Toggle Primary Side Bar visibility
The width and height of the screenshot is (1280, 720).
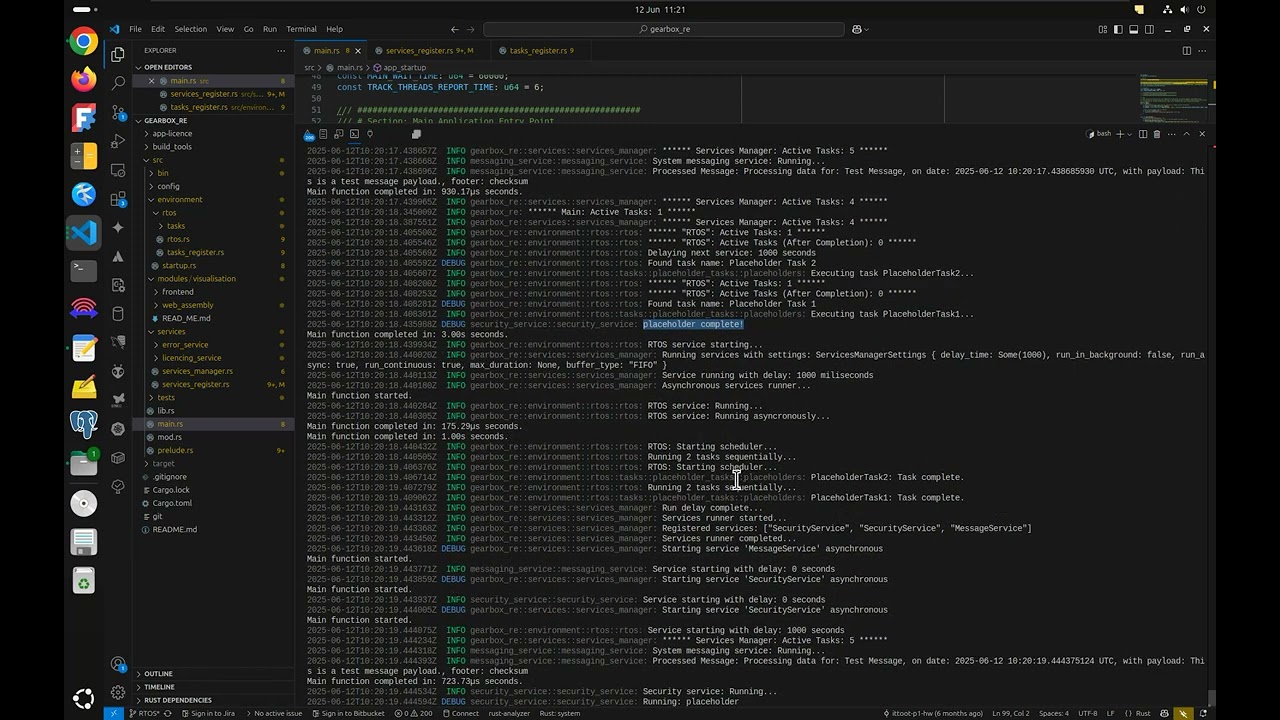point(1118,29)
